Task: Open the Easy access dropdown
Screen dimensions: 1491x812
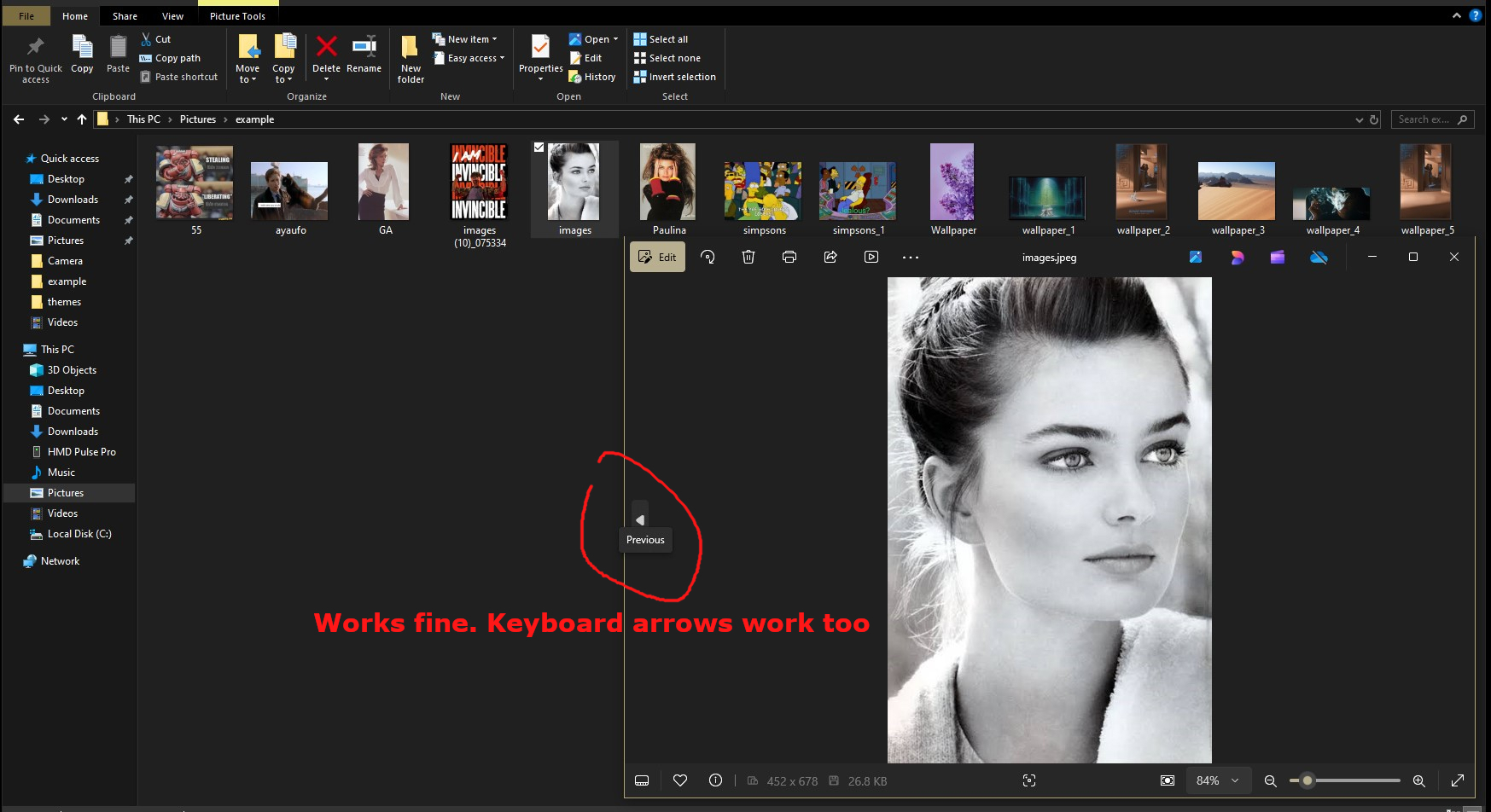Action: (x=469, y=58)
